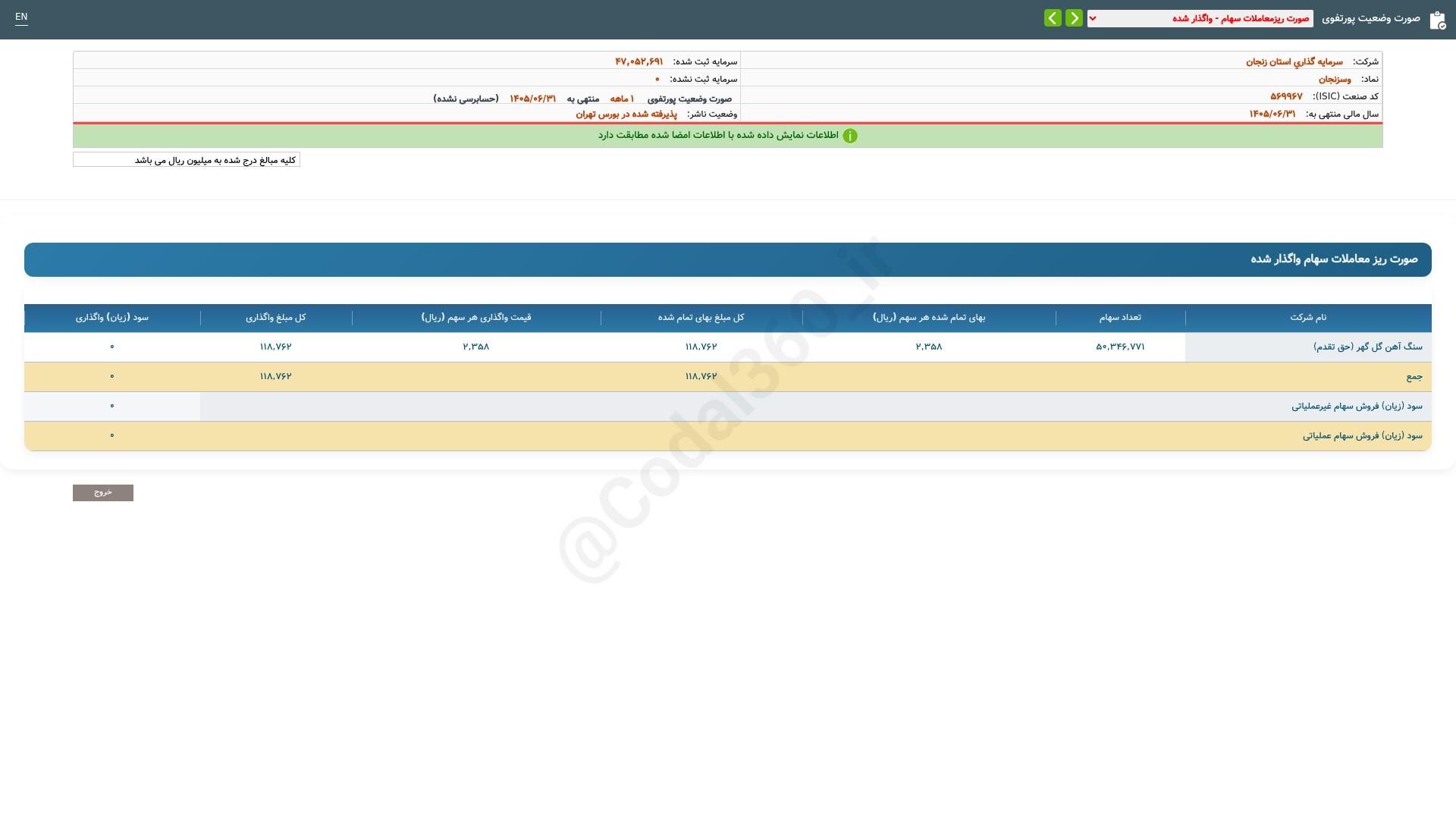Click company name سرمایه گذاری استان زنجان
This screenshot has width=1456, height=819.
(x=1294, y=61)
